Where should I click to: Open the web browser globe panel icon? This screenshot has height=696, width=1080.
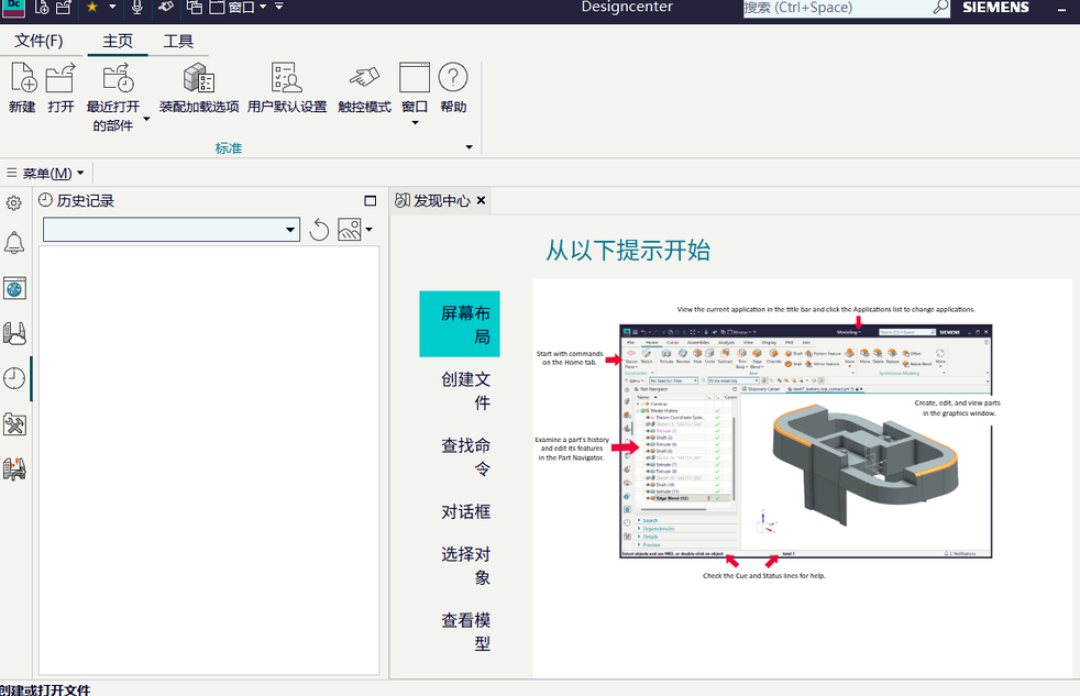click(x=14, y=288)
